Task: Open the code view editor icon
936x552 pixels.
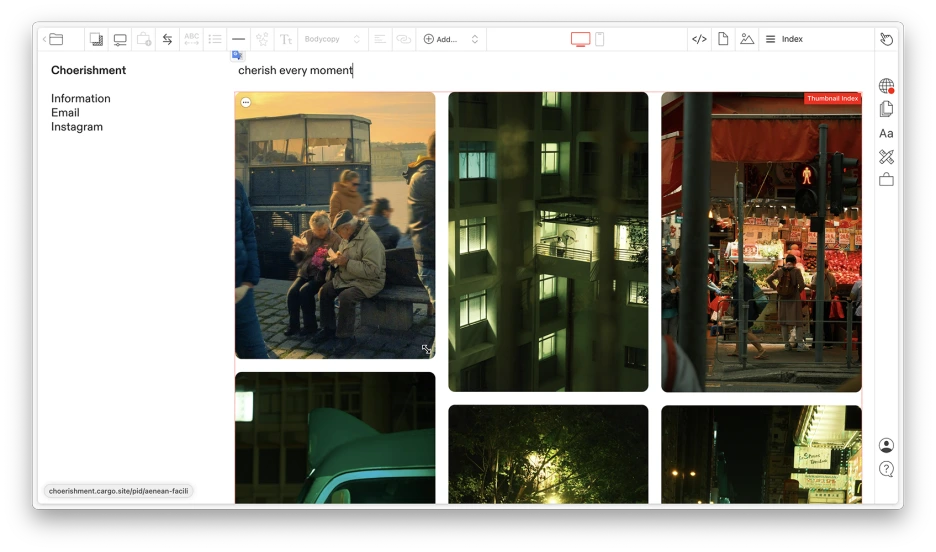Action: [x=699, y=39]
